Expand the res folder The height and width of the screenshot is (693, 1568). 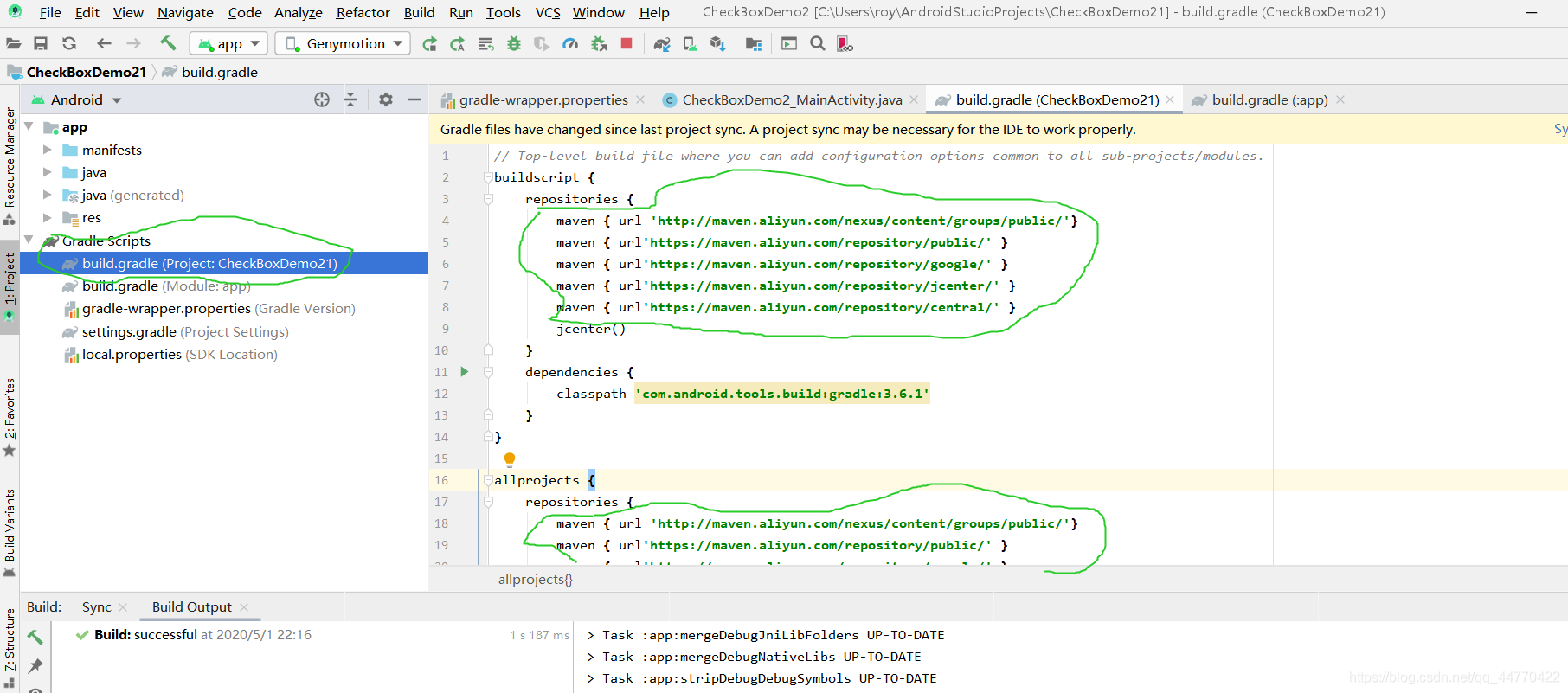(x=48, y=217)
